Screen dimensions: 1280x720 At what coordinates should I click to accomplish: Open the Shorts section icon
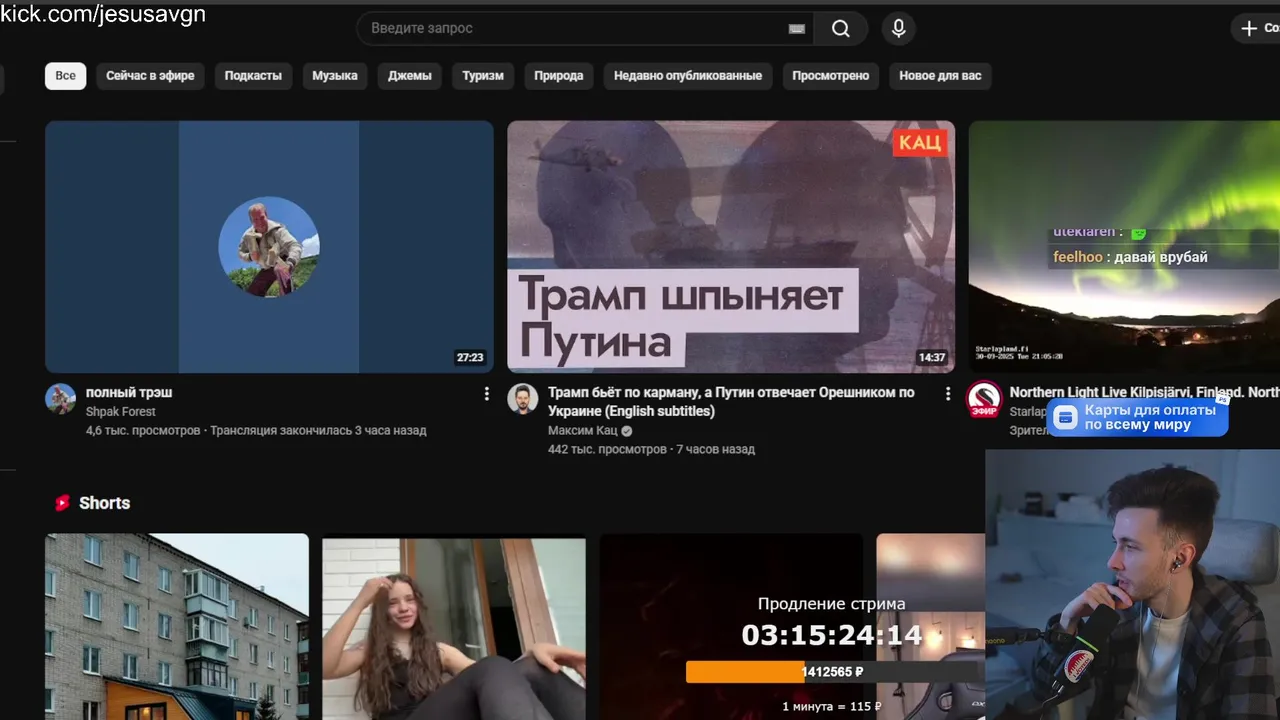point(63,503)
